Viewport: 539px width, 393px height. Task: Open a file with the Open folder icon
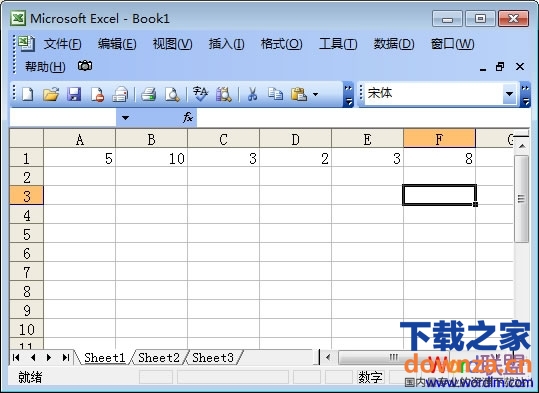[x=51, y=94]
